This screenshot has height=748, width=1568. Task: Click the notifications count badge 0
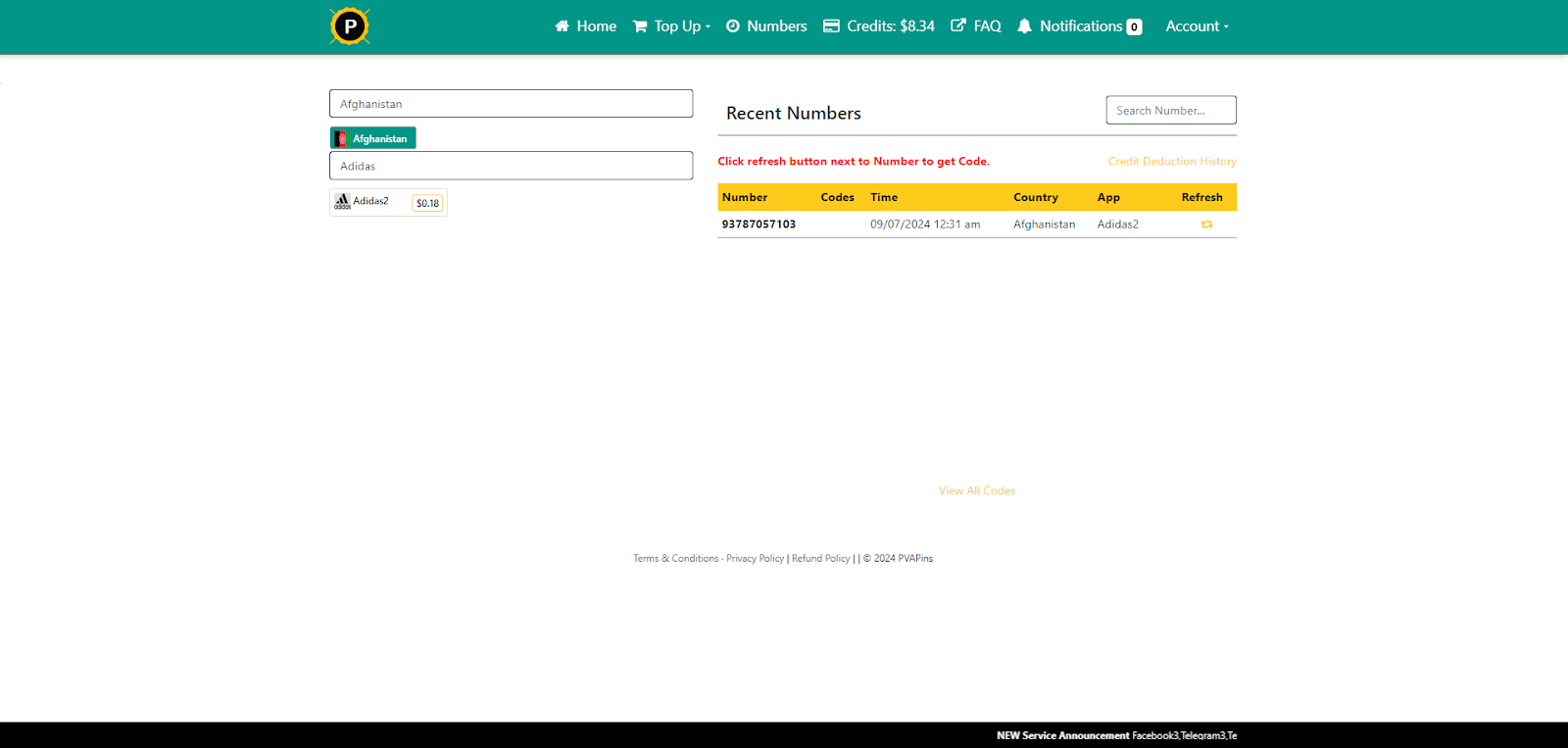coord(1134,27)
